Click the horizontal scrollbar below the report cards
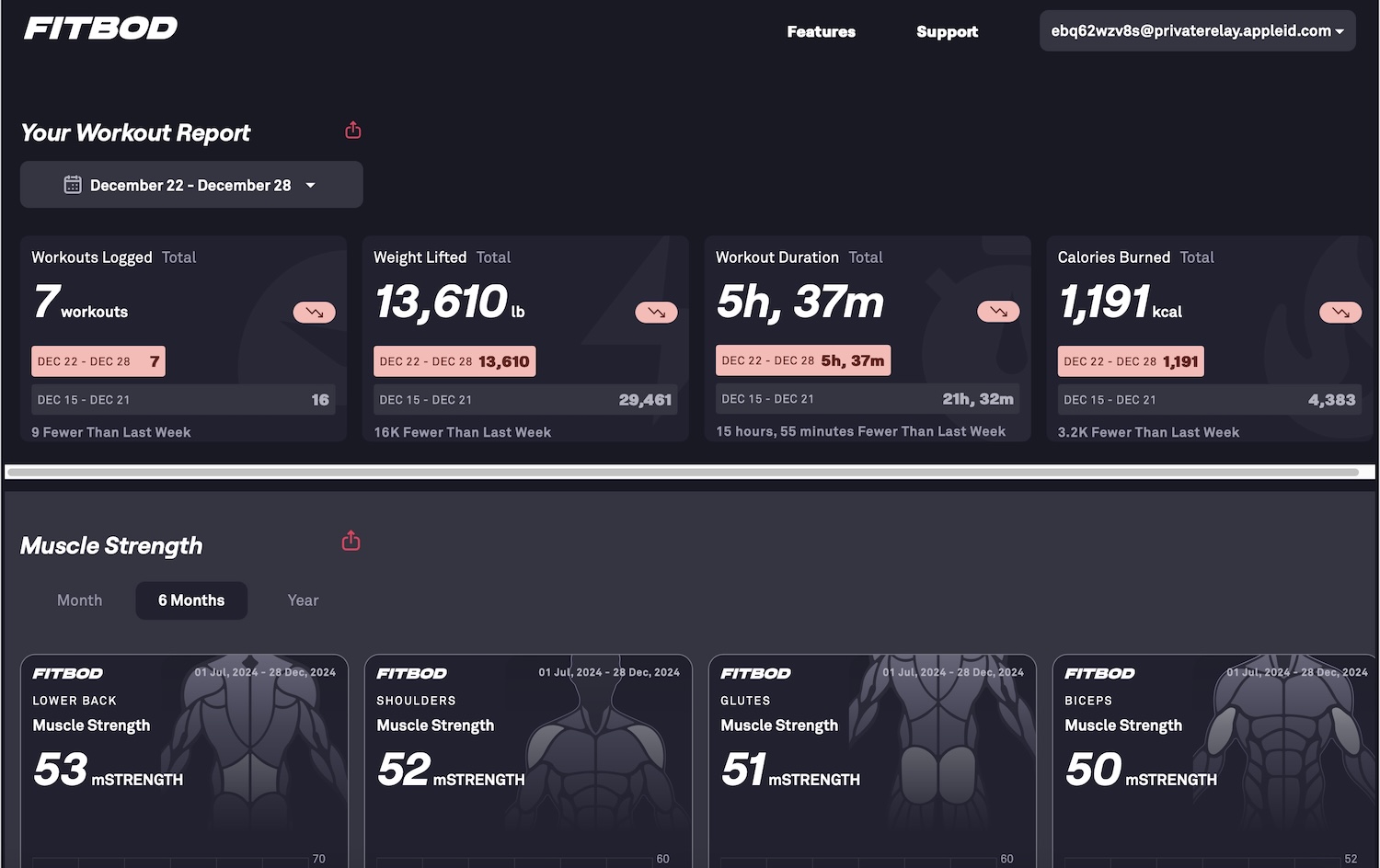This screenshot has height=868, width=1380. click(684, 473)
